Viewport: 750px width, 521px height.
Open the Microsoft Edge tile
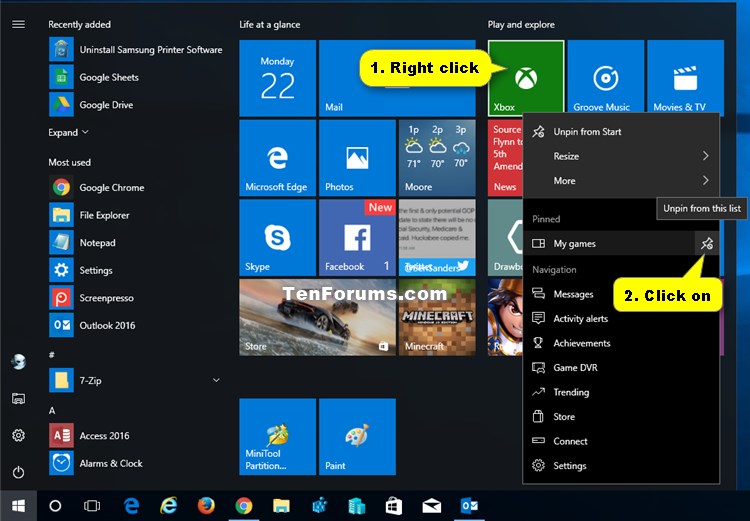coord(277,158)
